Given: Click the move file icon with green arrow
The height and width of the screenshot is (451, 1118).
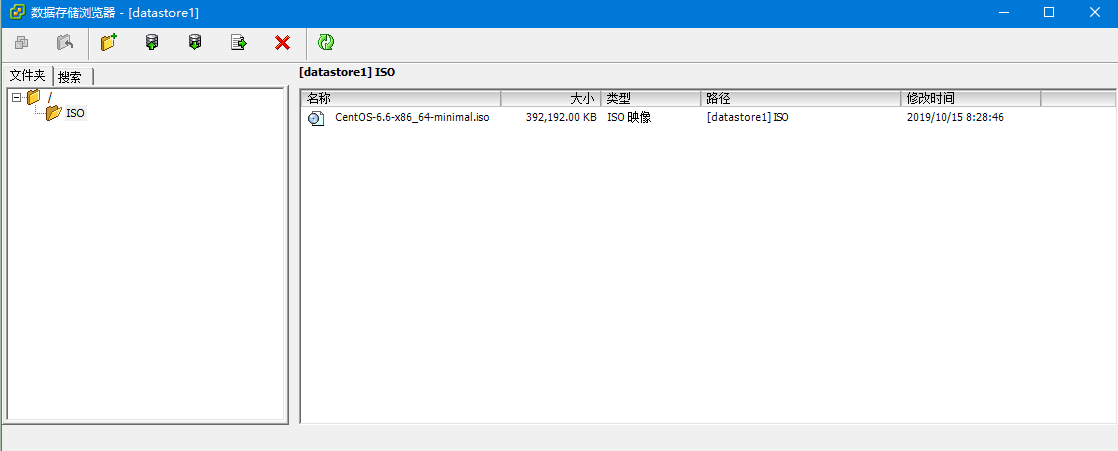Looking at the screenshot, I should 239,43.
